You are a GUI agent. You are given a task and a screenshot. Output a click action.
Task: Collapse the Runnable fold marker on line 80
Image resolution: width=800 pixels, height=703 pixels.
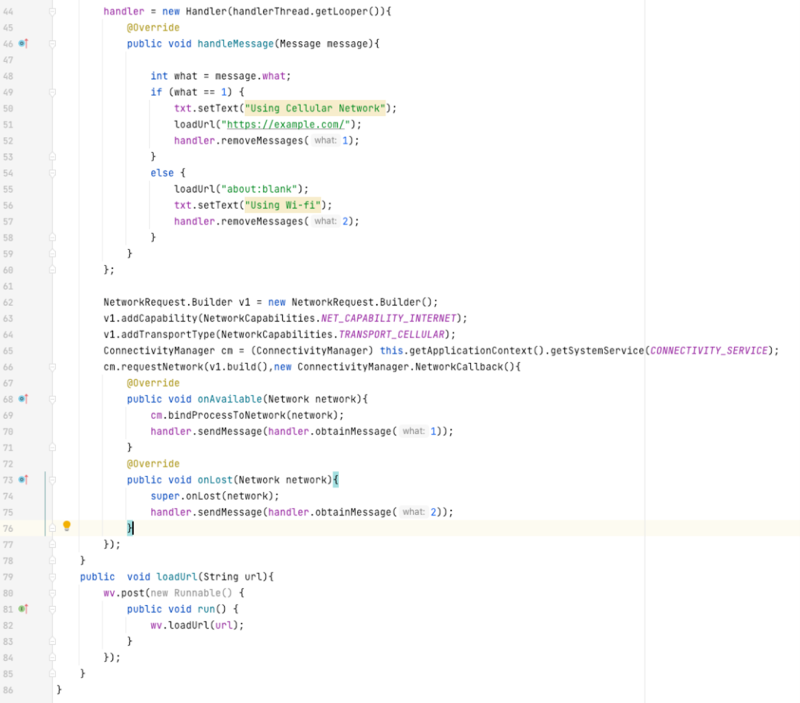click(52, 593)
